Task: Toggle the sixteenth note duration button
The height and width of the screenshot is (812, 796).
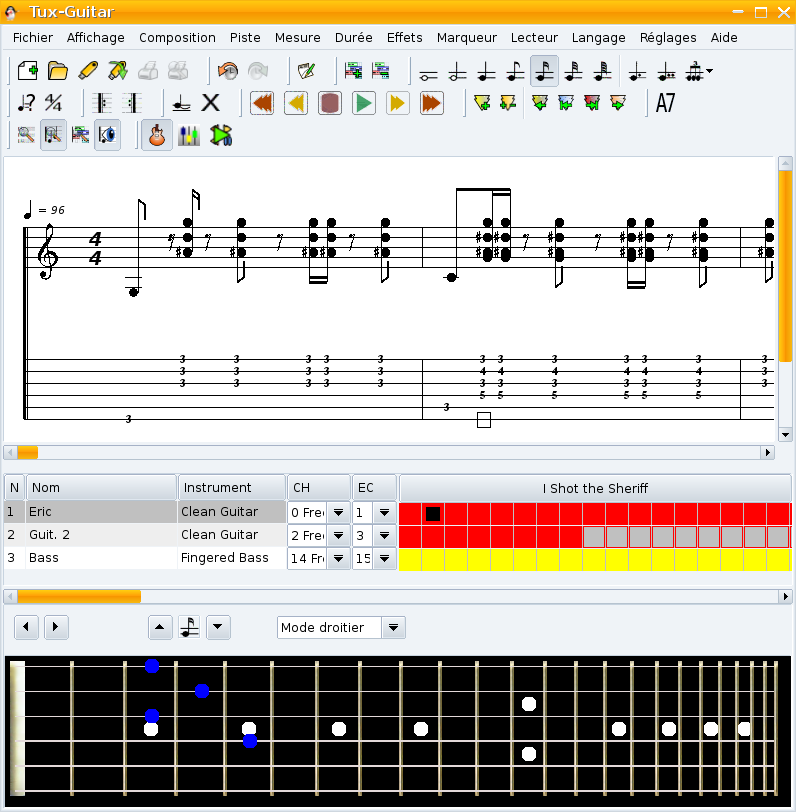Action: [x=544, y=71]
